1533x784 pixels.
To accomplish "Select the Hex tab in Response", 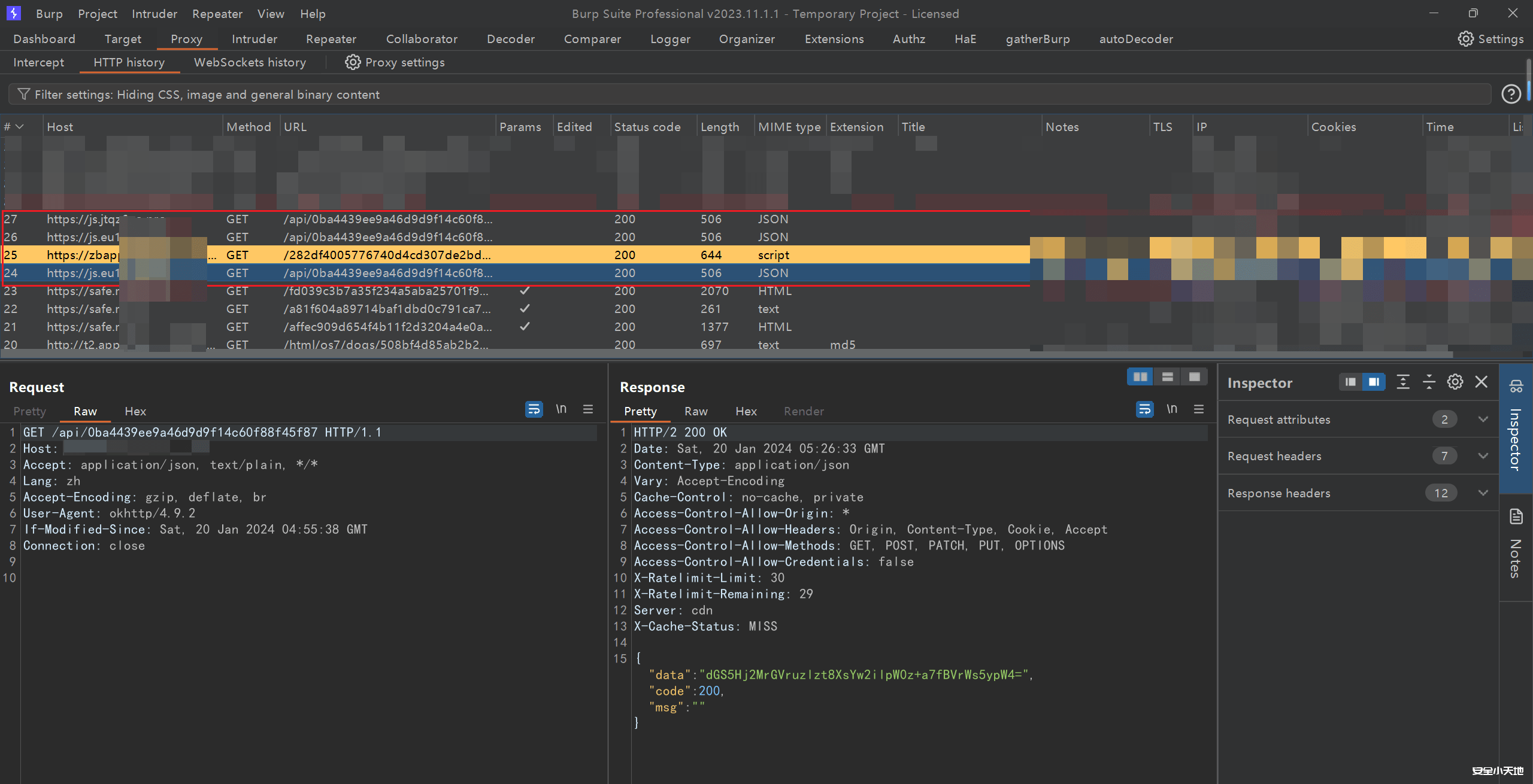I will [746, 411].
